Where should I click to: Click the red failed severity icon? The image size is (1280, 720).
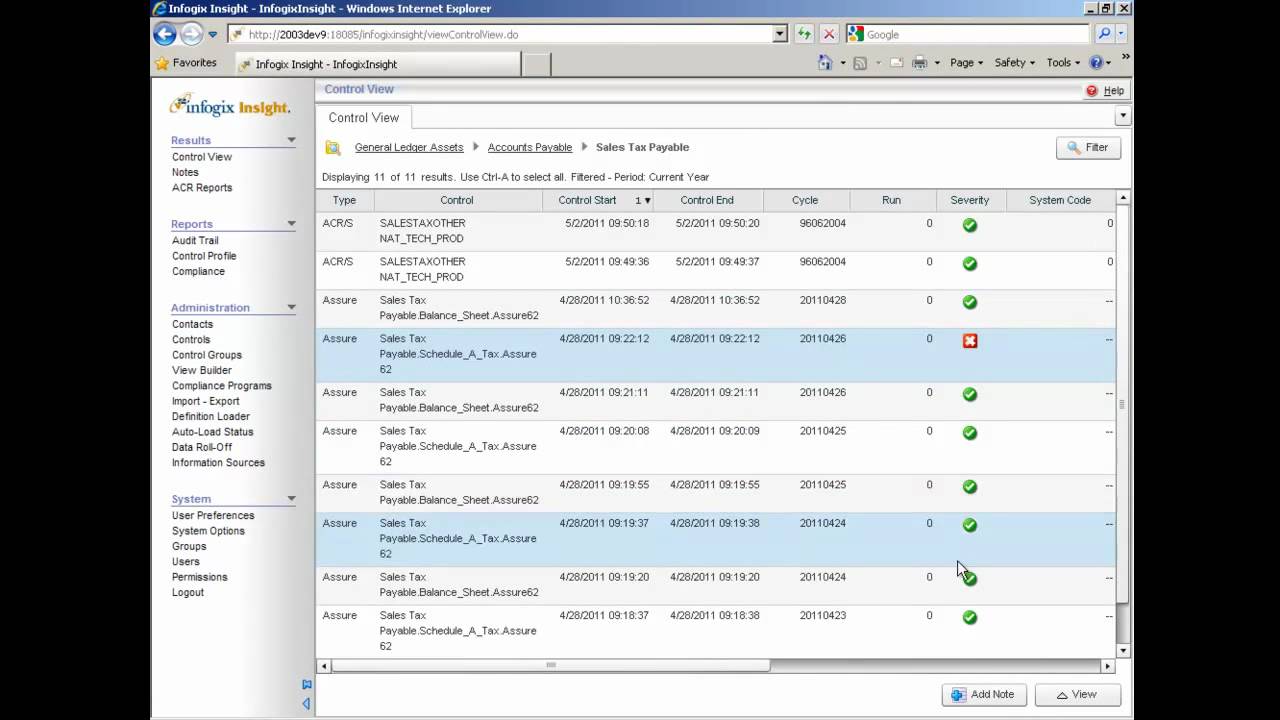[x=969, y=341]
